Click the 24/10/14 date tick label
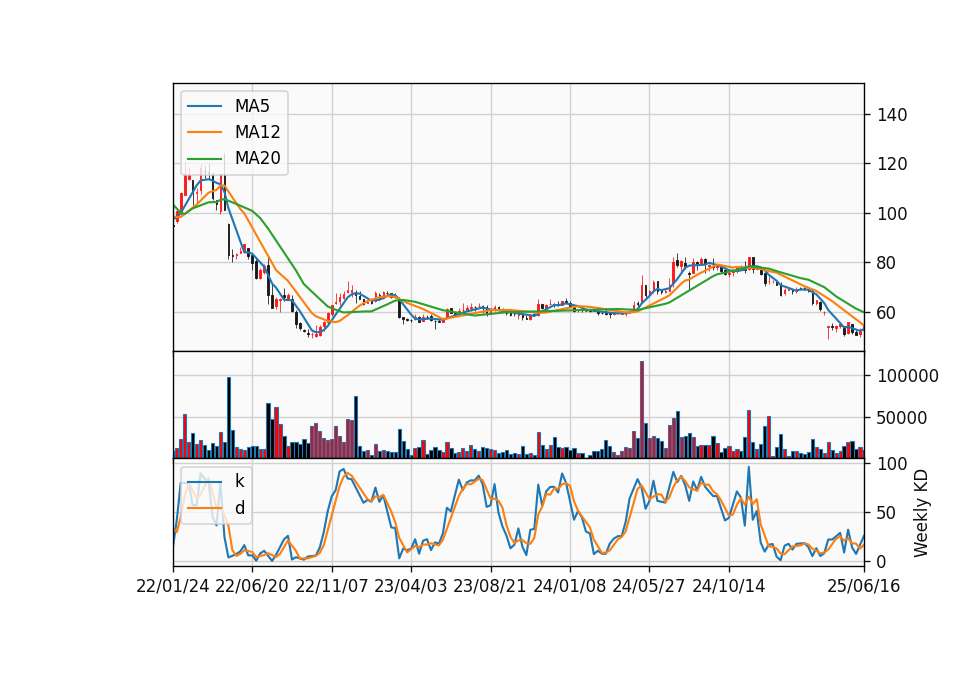Screen dimensions: 960x690 point(729,586)
